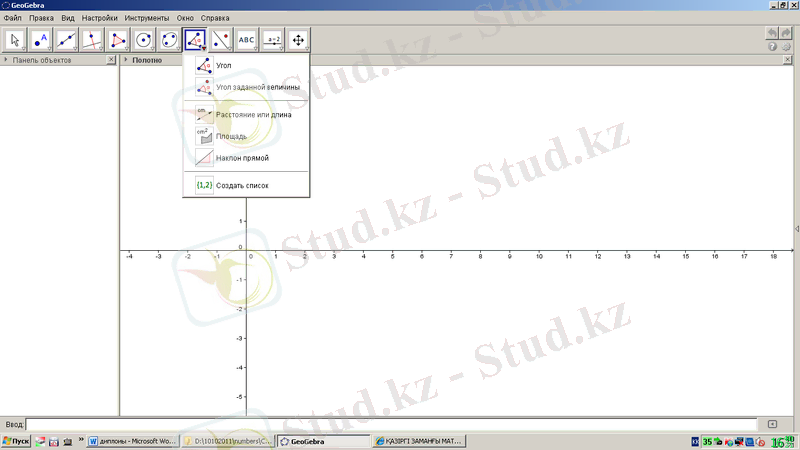The height and width of the screenshot is (450, 800).
Task: Close the Панель объектов panel
Action: 111,60
